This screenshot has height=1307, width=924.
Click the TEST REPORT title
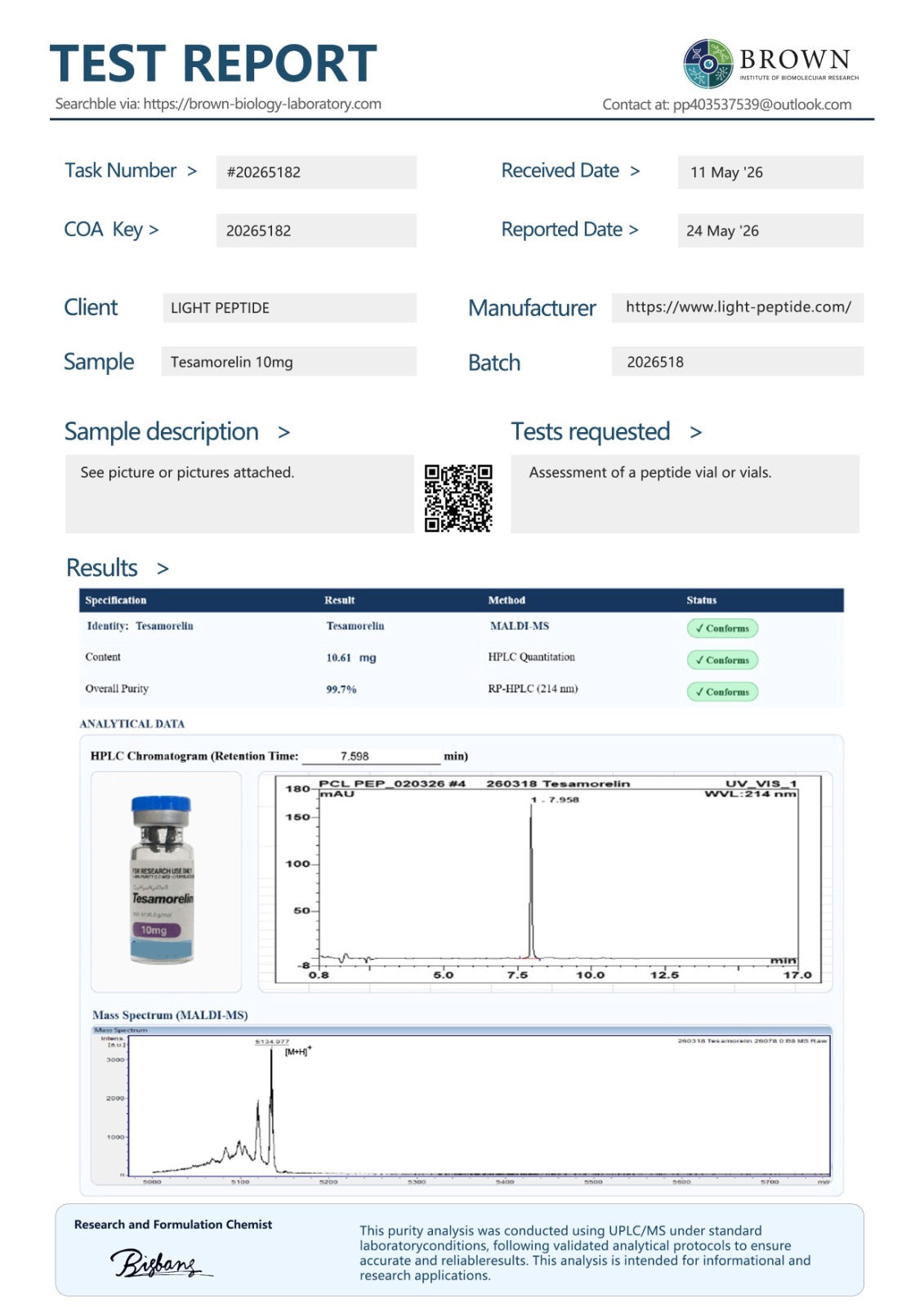213,64
